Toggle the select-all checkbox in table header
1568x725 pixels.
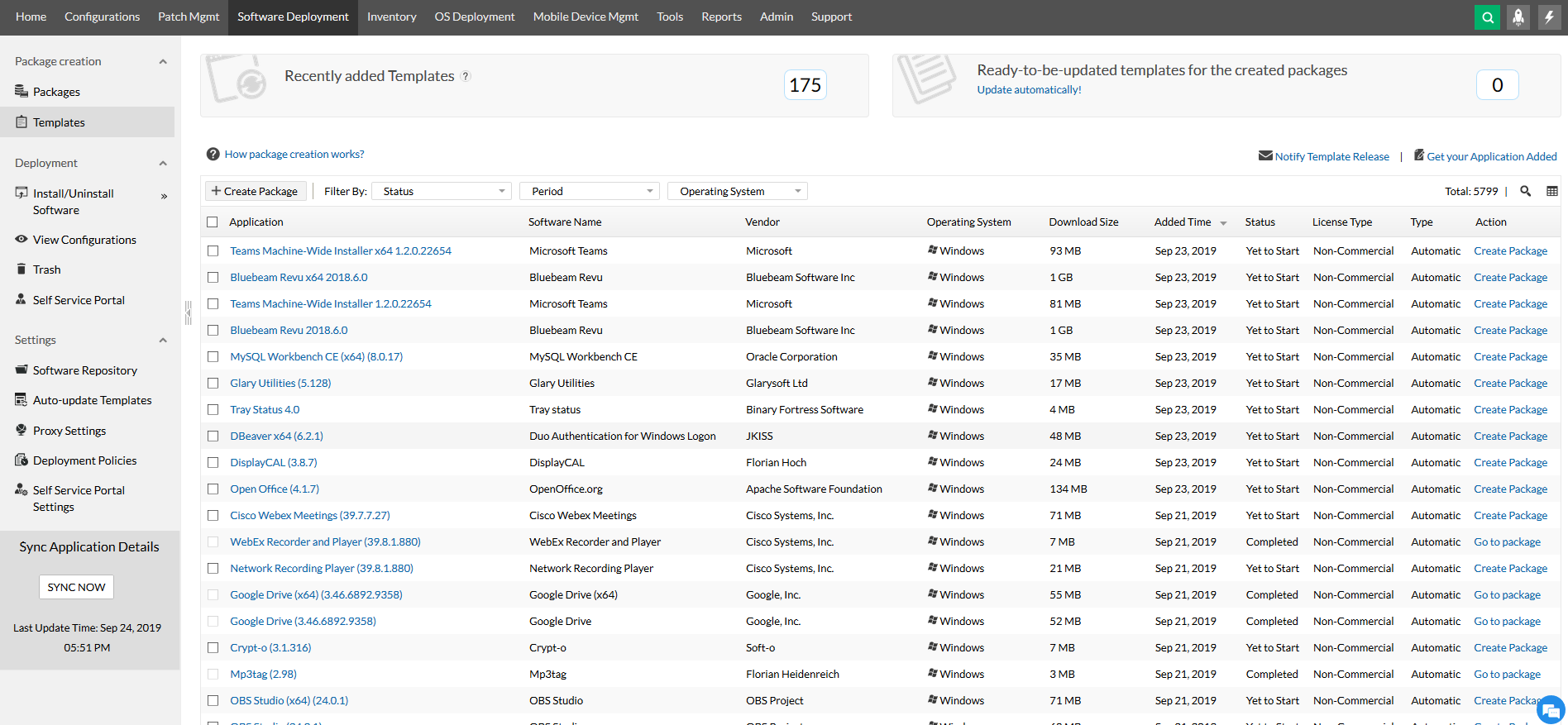(213, 222)
